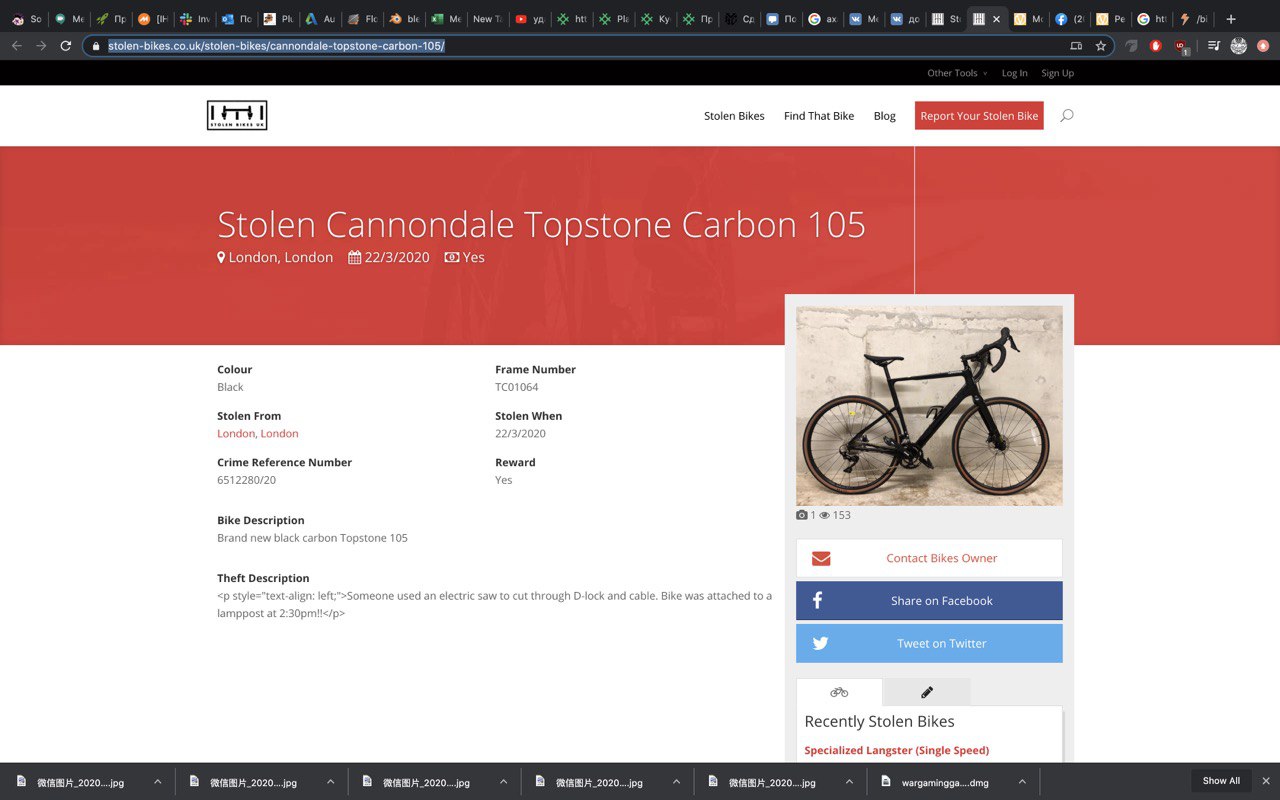This screenshot has height=800, width=1280.
Task: Open the red update circle icon at toolbar end
Action: 1263,46
